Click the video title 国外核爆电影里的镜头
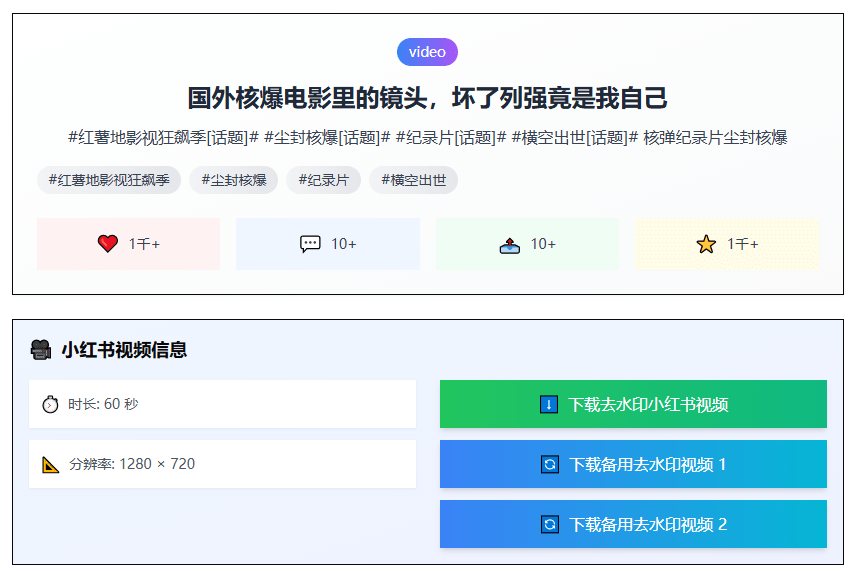This screenshot has height=571, width=857. tap(427, 98)
